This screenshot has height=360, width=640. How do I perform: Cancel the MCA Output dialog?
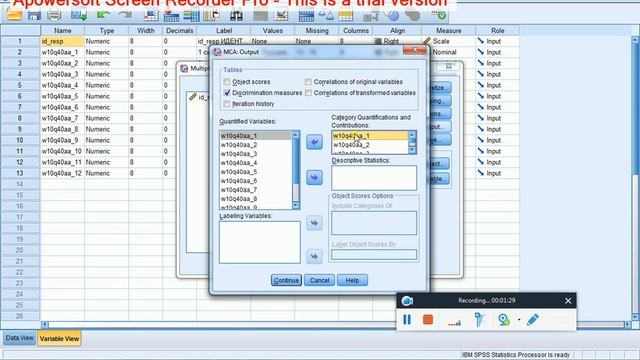pos(319,280)
